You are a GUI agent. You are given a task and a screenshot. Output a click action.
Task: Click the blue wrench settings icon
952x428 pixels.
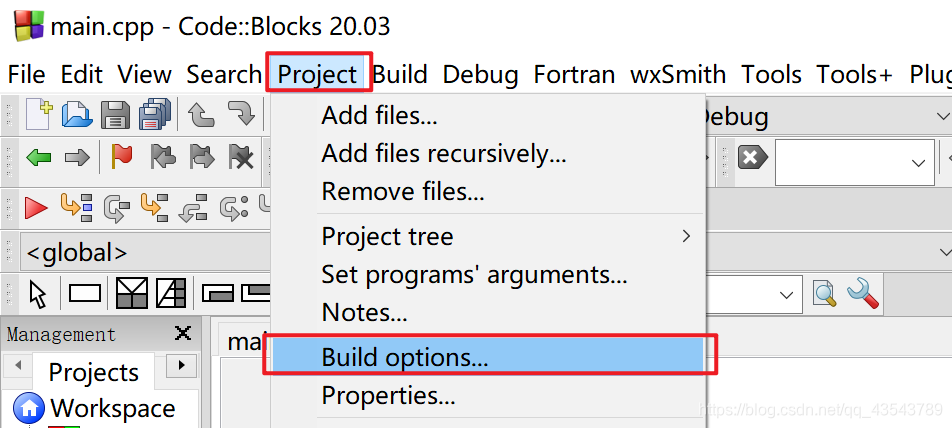(x=863, y=293)
